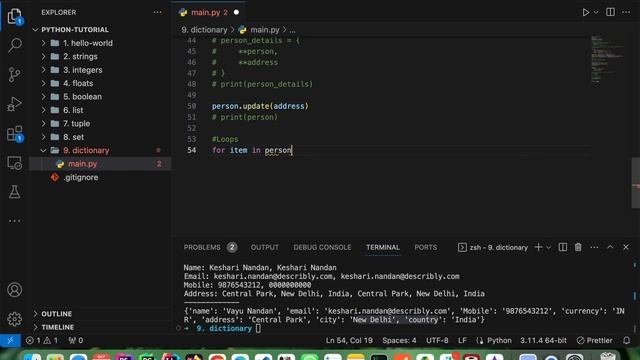This screenshot has height=360, width=640.
Task: Show errors and warnings count in status bar
Action: point(42,340)
